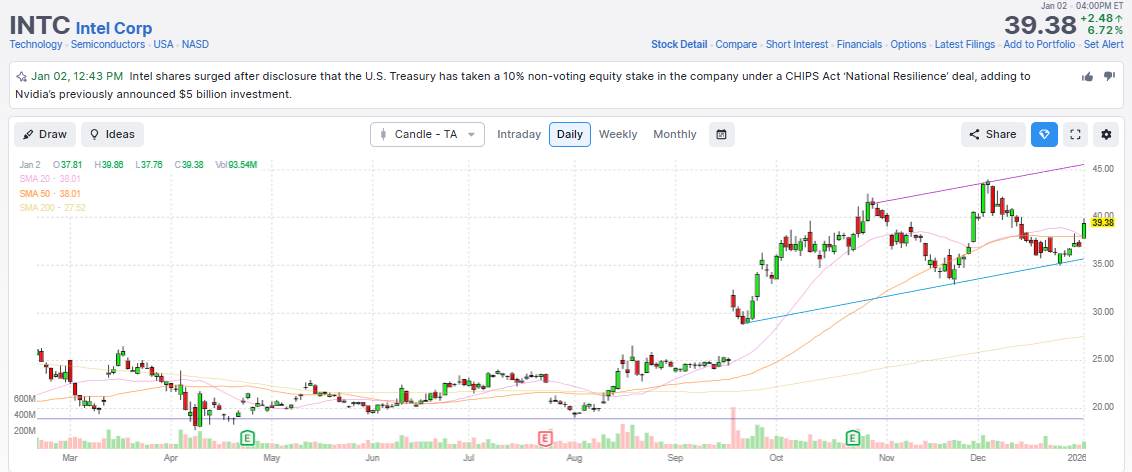Click the thumbs up icon on news

click(1087, 77)
